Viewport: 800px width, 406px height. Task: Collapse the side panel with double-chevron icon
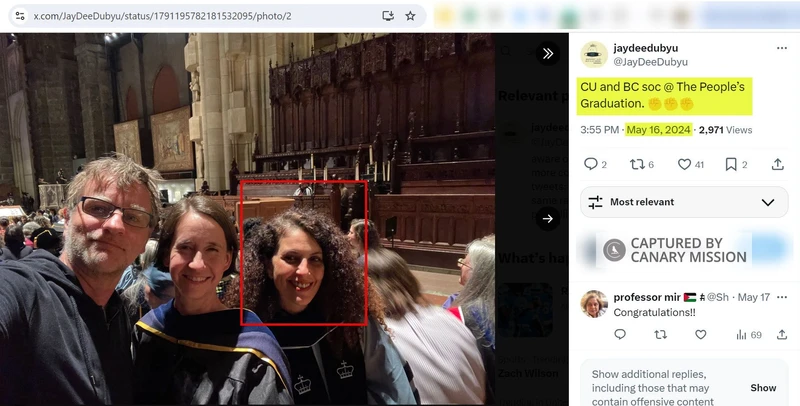pyautogui.click(x=547, y=54)
